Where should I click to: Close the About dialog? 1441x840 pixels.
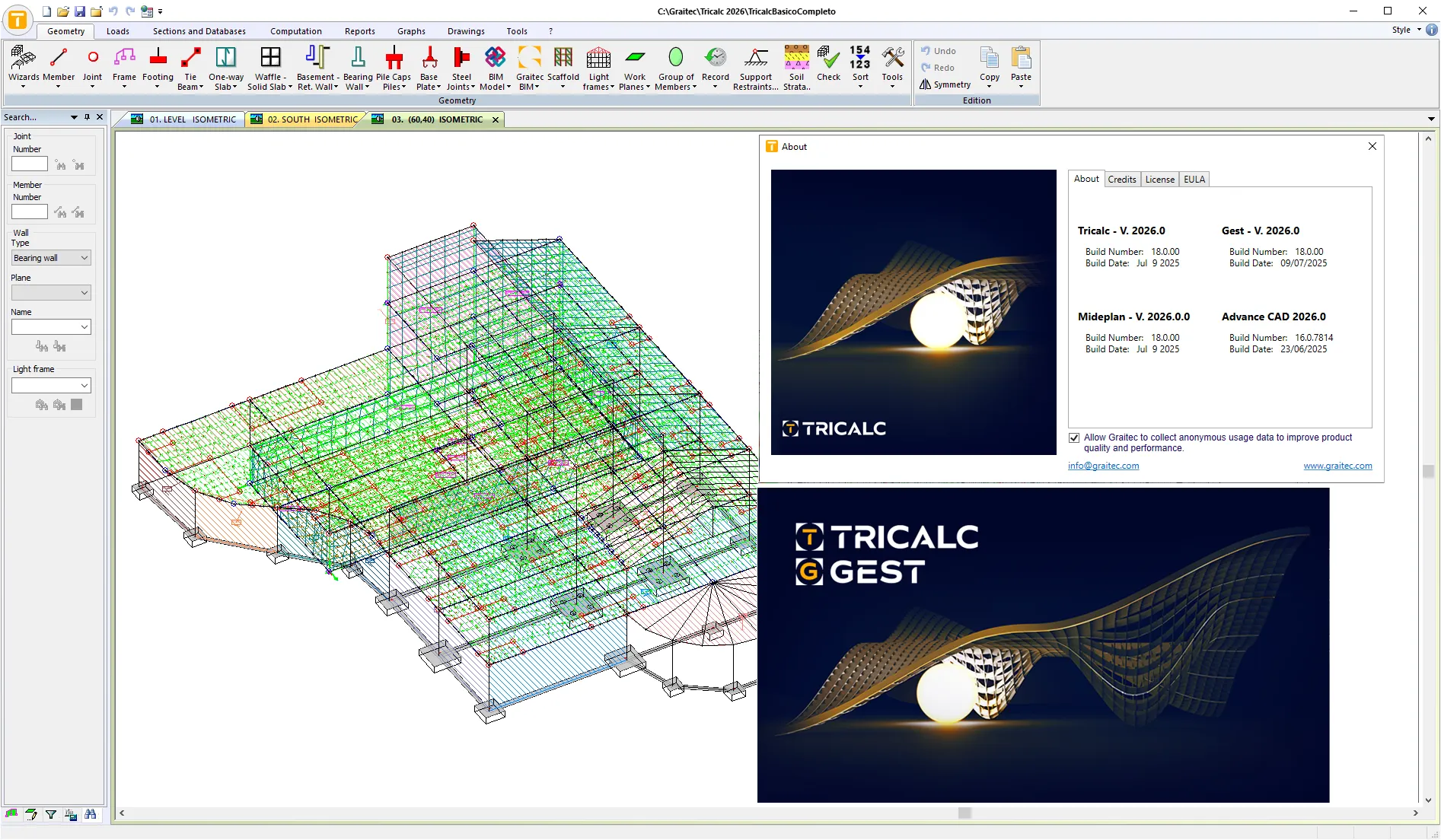pyautogui.click(x=1372, y=146)
